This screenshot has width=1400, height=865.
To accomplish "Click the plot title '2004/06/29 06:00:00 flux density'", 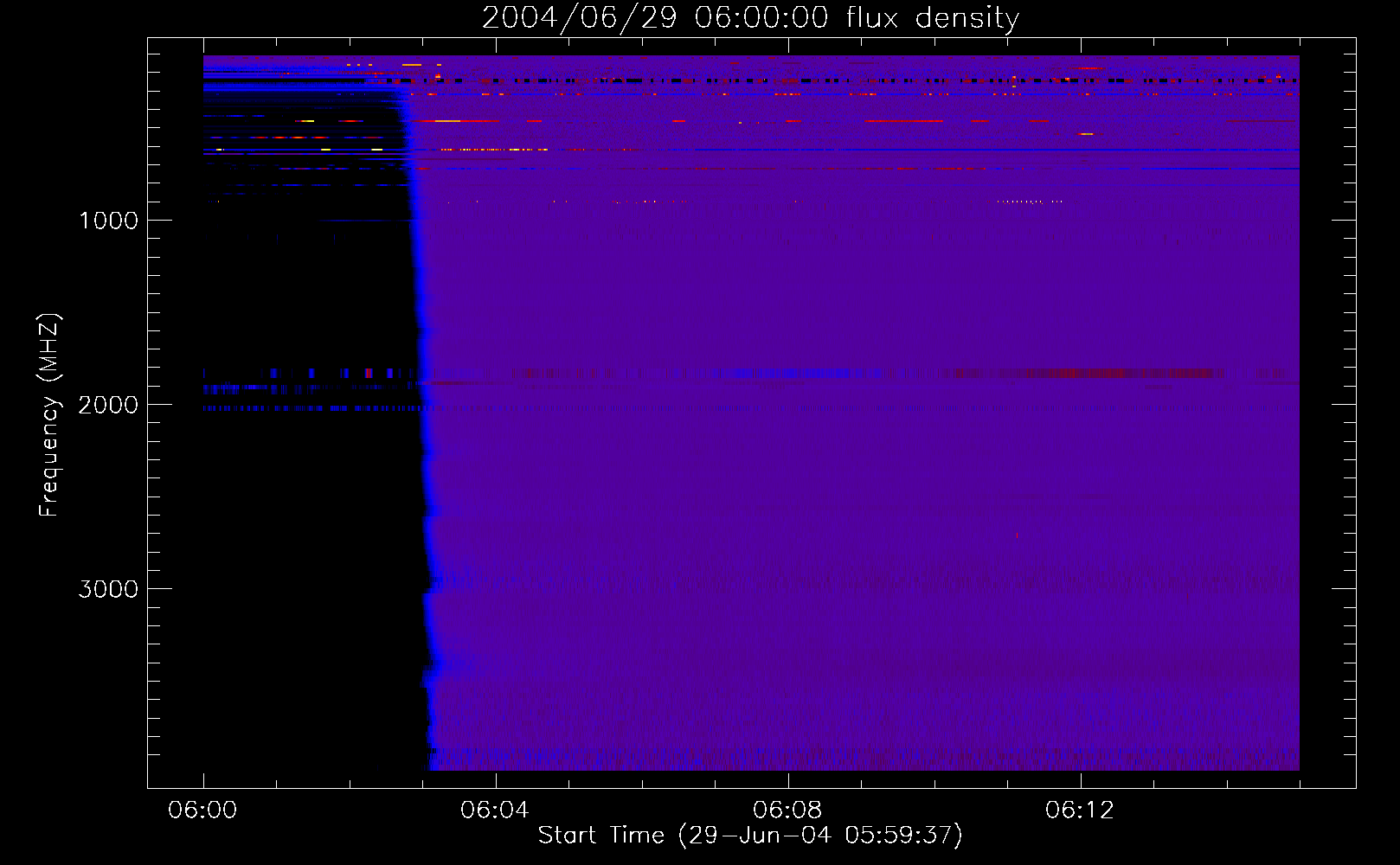I will click(750, 18).
